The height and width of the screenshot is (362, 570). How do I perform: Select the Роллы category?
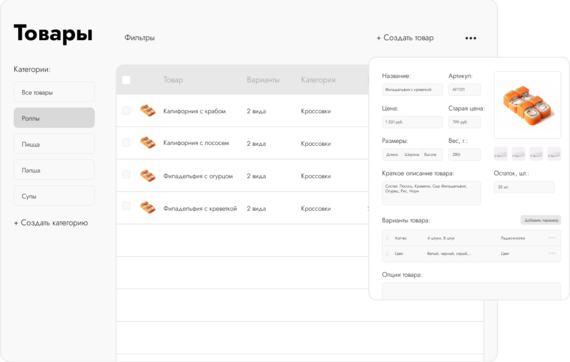(x=54, y=118)
